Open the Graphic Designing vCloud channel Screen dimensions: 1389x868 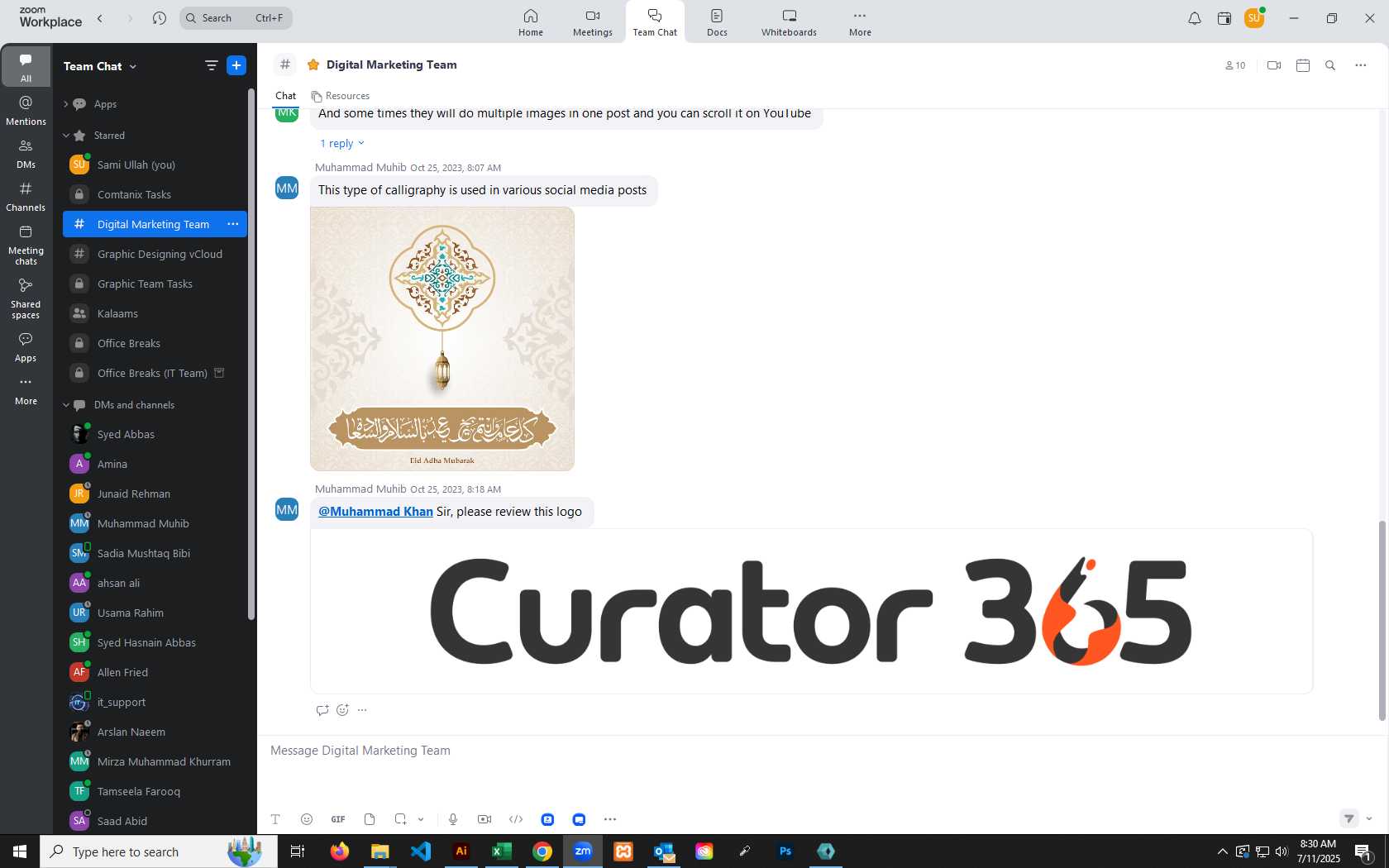(x=155, y=254)
